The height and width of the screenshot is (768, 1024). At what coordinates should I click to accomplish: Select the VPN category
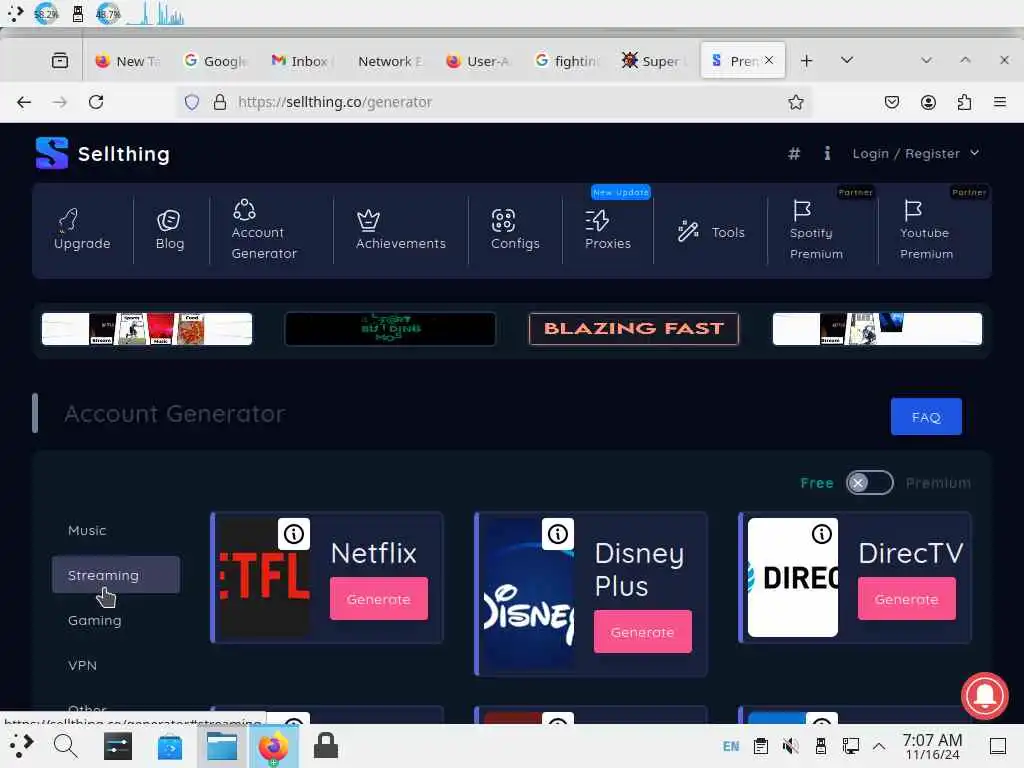82,665
